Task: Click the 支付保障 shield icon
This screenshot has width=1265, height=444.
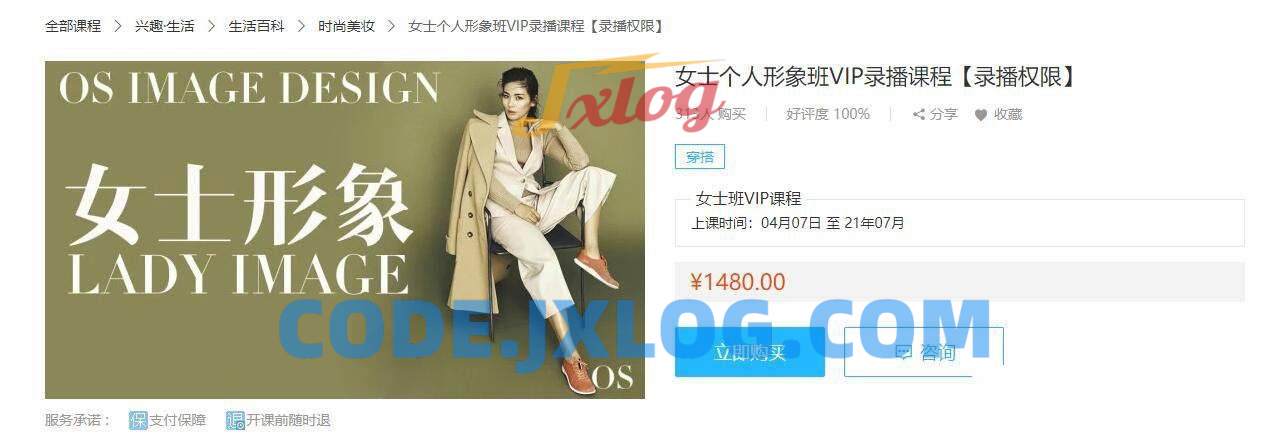Action: [138, 420]
